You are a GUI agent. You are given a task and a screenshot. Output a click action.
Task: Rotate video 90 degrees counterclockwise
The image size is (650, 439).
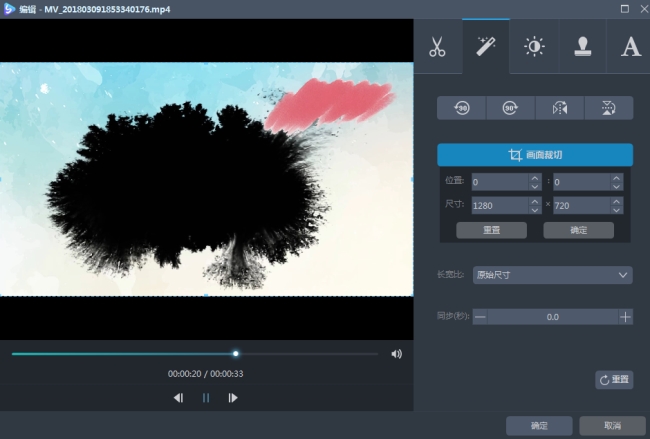[x=462, y=108]
